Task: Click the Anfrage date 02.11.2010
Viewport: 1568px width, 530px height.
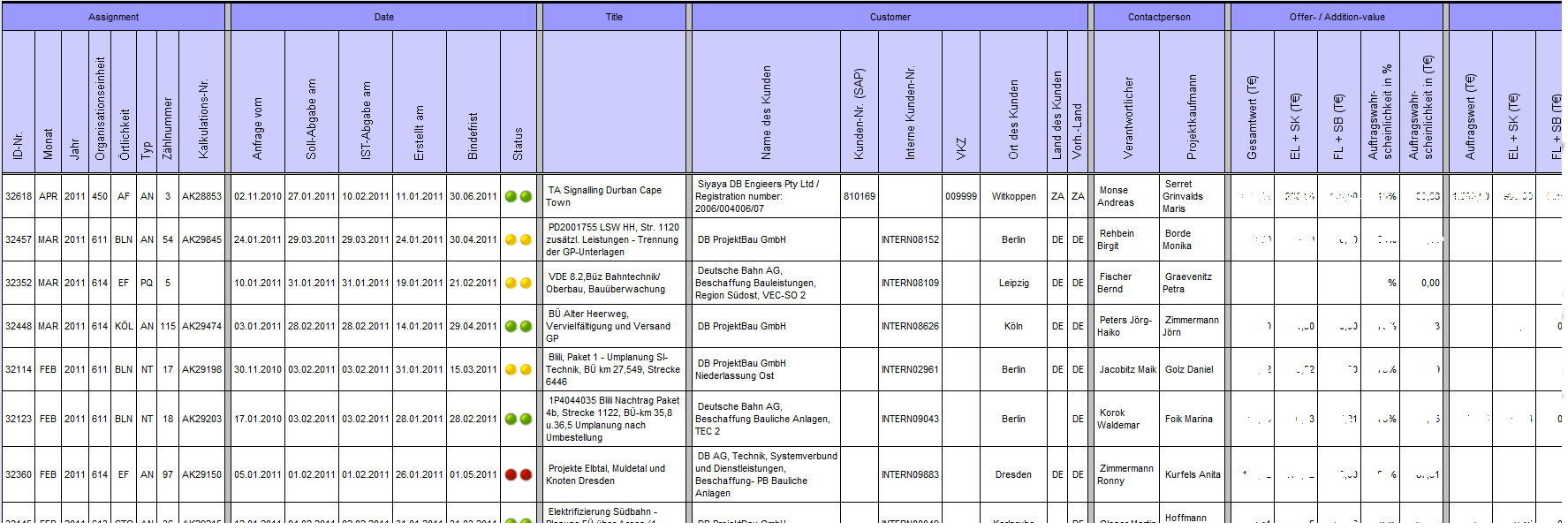Action: point(258,196)
